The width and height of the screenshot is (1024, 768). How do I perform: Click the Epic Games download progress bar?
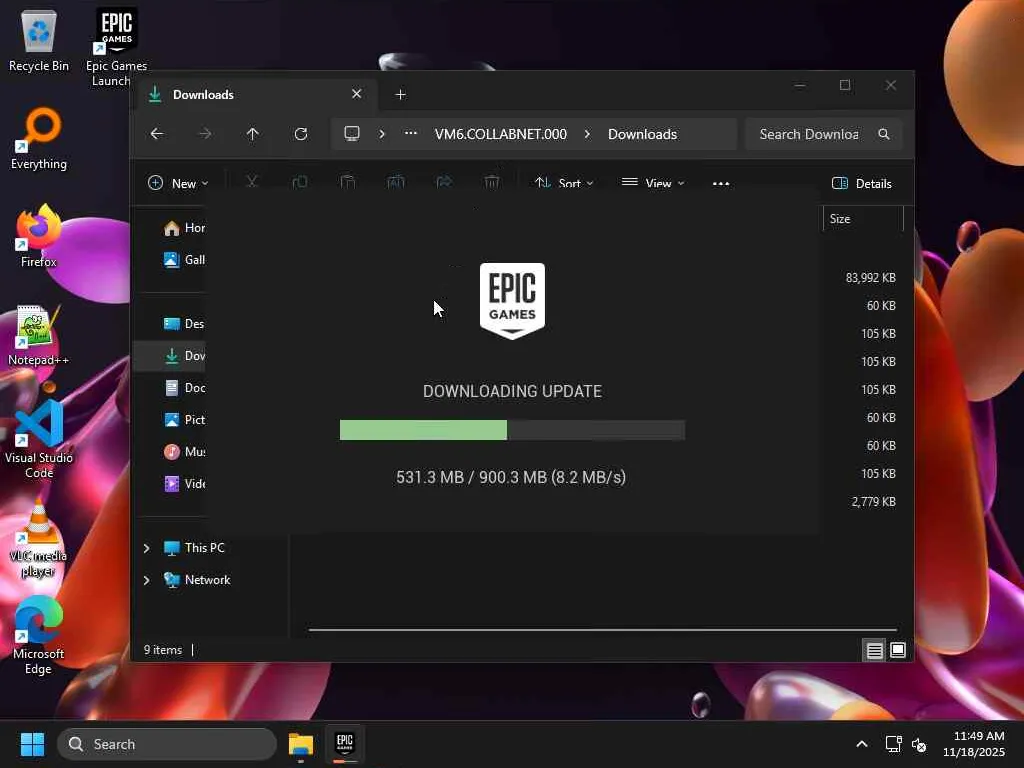pos(513,430)
